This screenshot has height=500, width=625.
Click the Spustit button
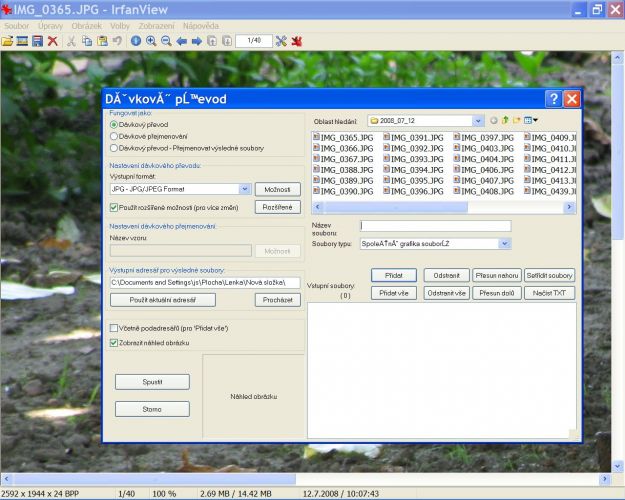click(152, 382)
